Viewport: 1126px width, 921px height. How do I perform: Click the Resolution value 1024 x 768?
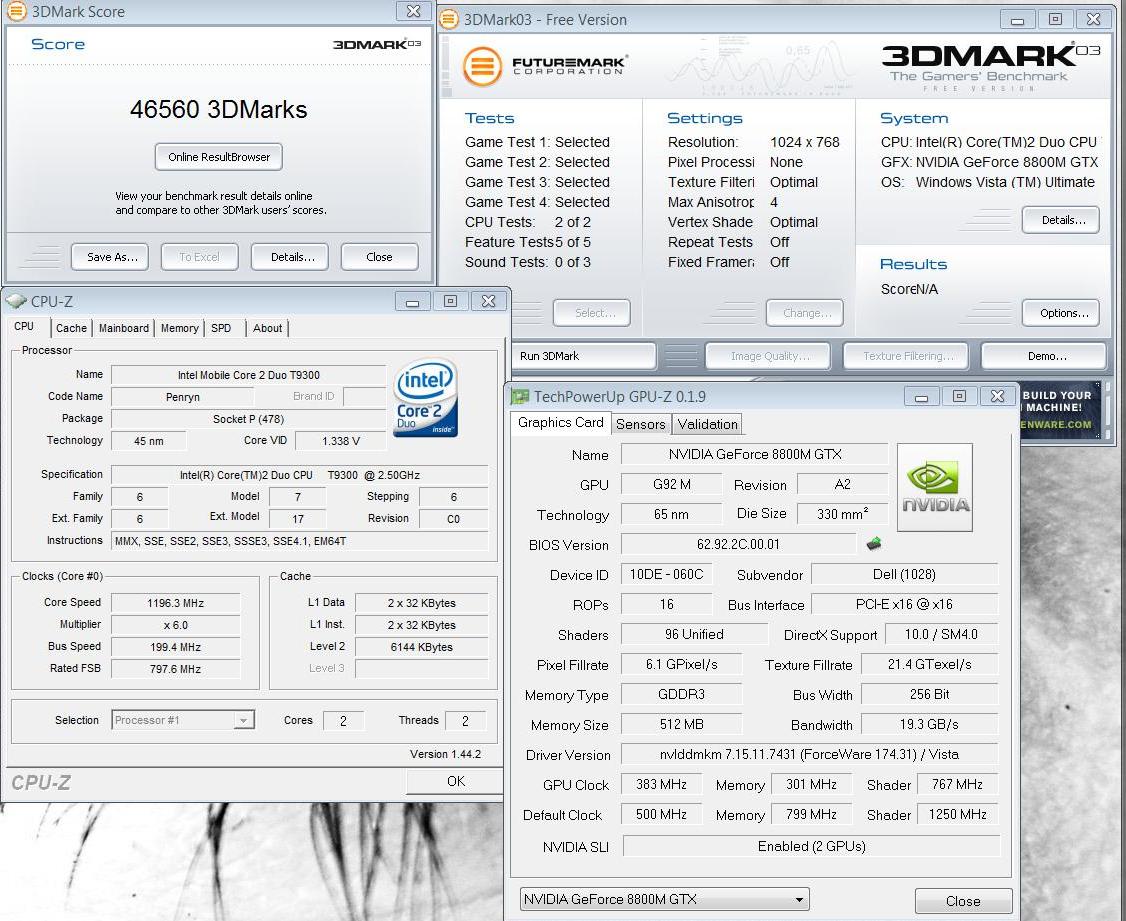(x=805, y=142)
